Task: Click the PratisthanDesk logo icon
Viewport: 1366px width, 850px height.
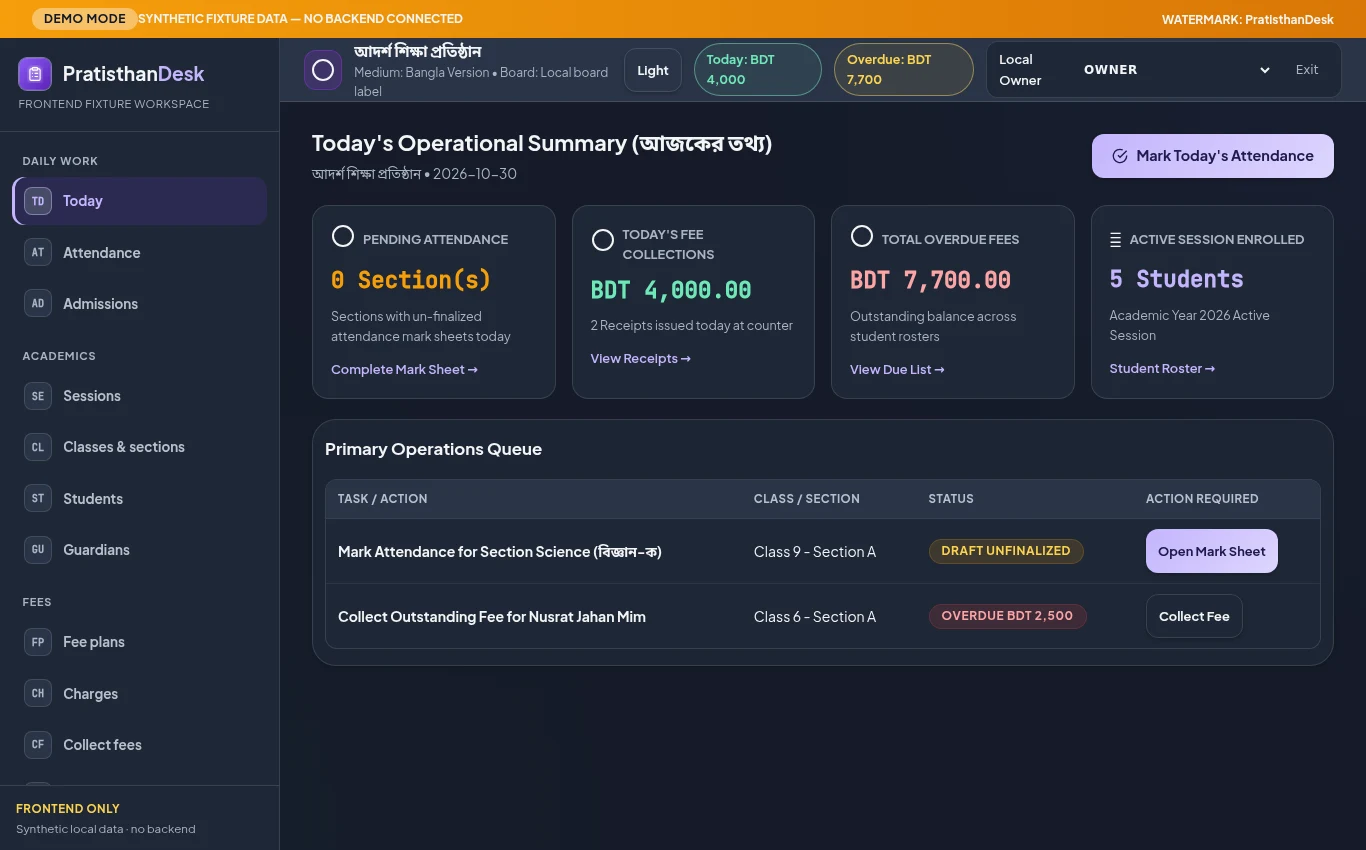Action: [35, 74]
